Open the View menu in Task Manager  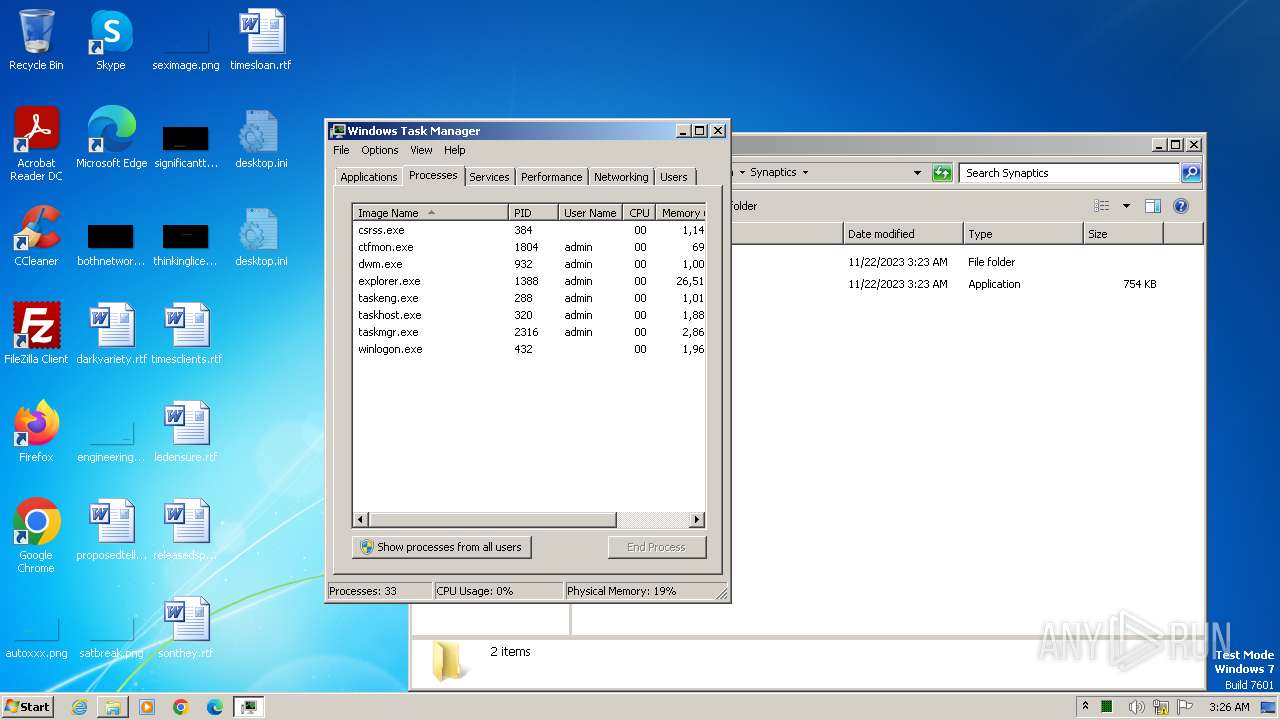tap(421, 150)
